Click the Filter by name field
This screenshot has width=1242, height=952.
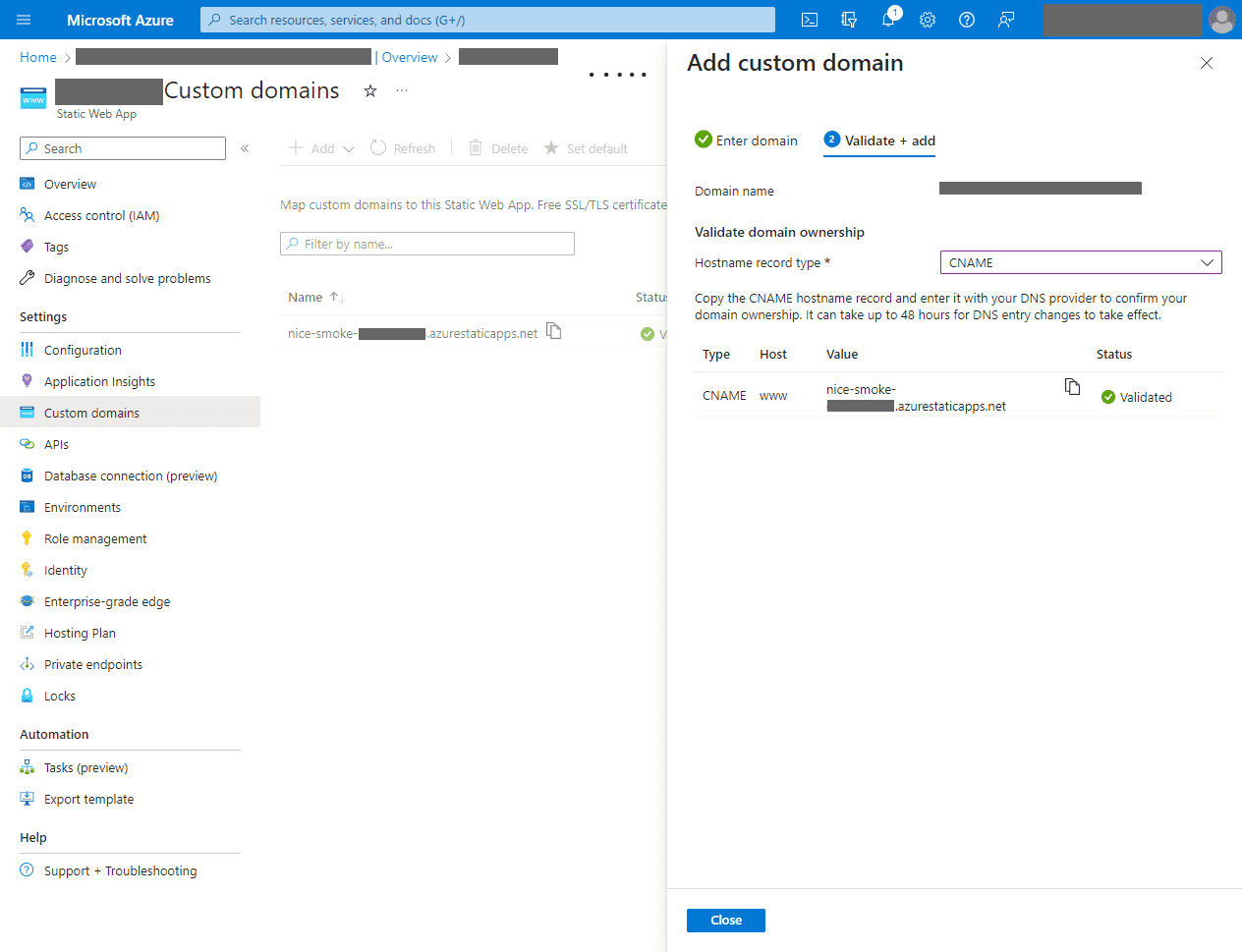pyautogui.click(x=427, y=244)
